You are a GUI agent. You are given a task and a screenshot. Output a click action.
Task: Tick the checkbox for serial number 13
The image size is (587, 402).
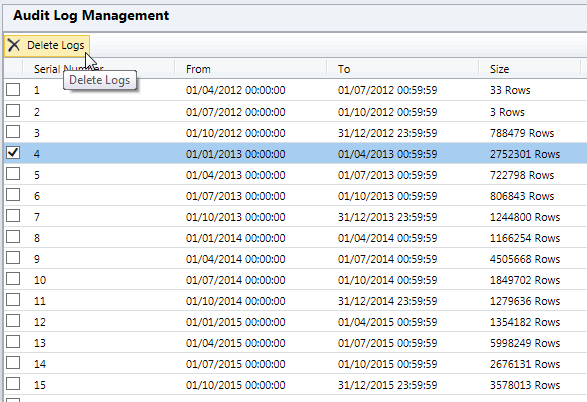pos(13,341)
